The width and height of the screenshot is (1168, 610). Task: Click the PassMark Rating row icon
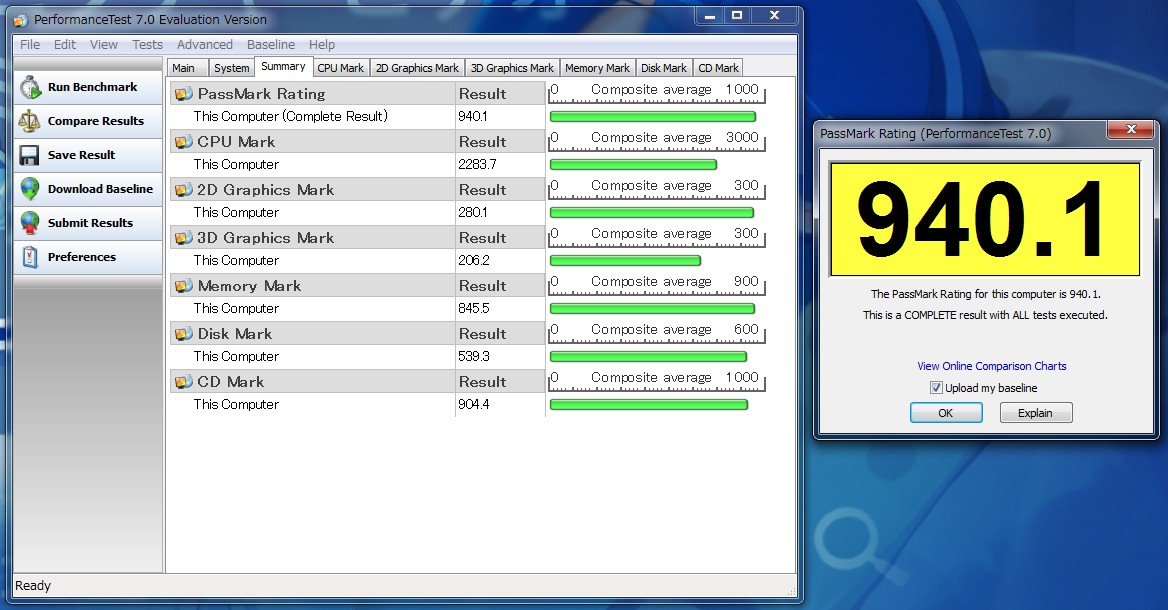[x=183, y=94]
